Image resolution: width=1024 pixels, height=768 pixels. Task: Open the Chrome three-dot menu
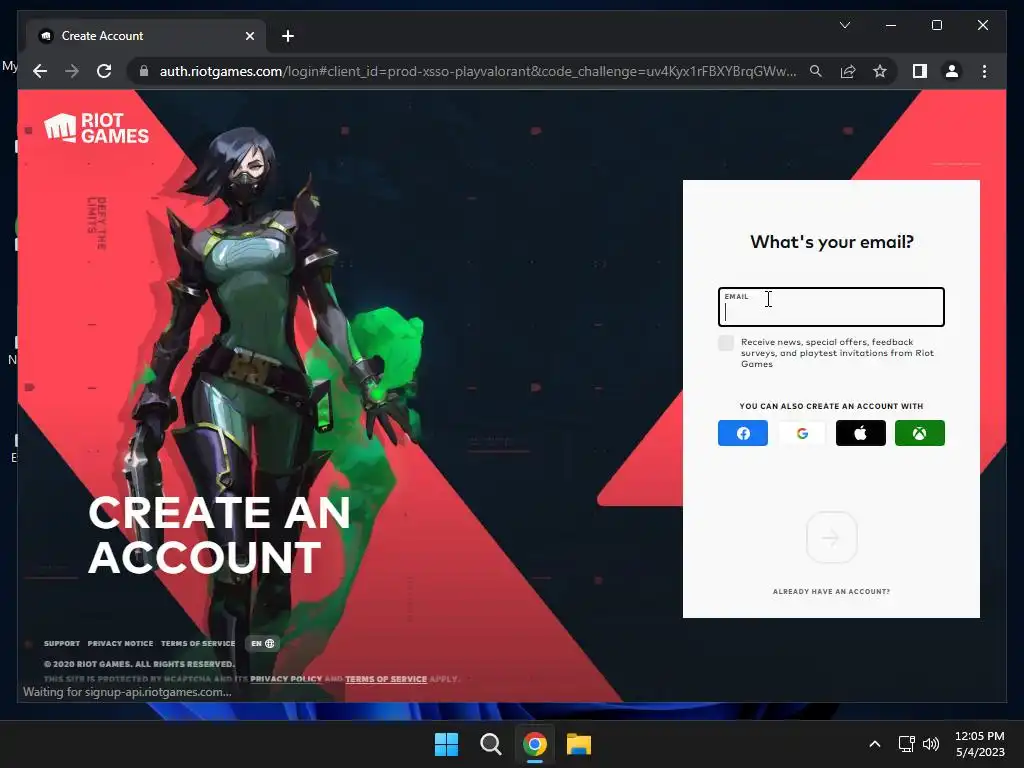[x=984, y=71]
